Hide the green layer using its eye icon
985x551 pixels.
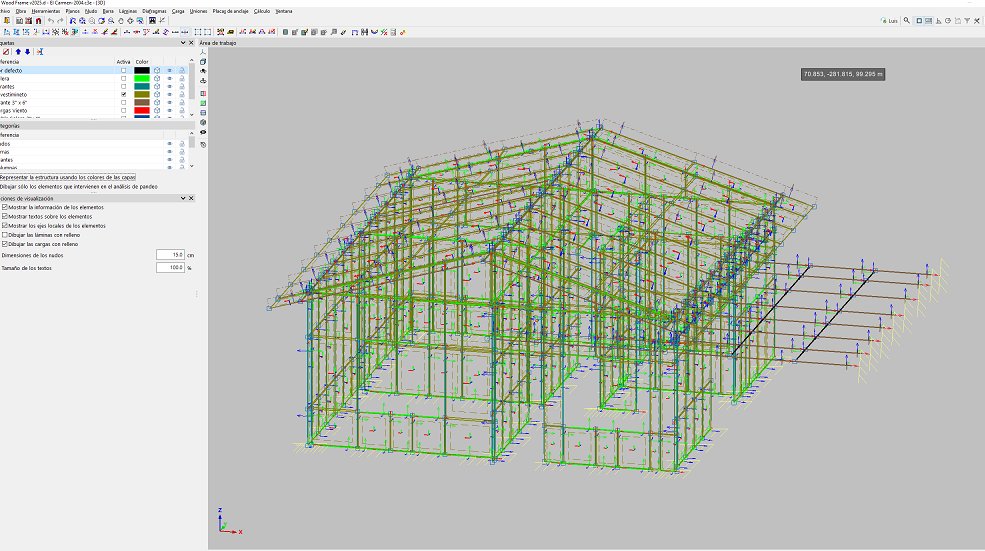click(169, 78)
